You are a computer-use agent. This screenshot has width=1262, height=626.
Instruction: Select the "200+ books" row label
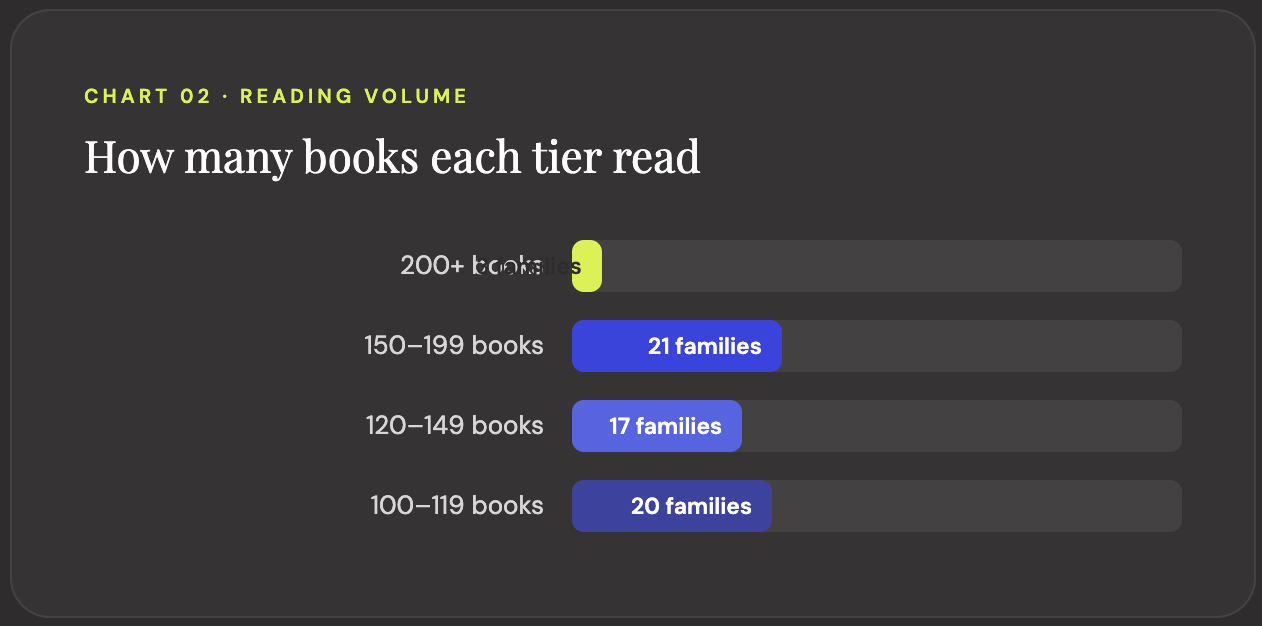pos(440,266)
